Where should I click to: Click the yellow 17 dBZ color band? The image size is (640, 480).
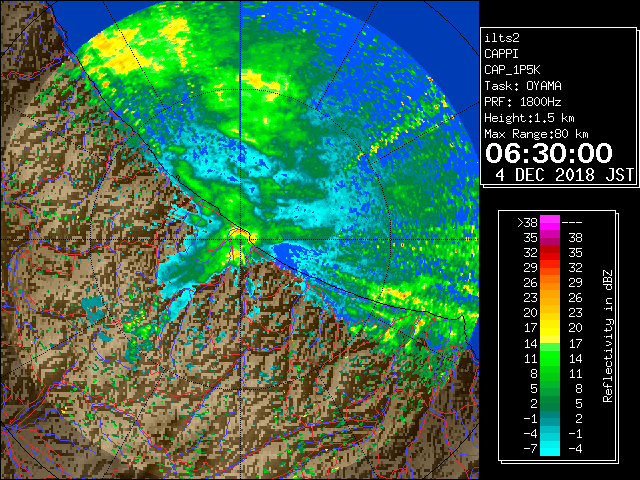tap(550, 328)
